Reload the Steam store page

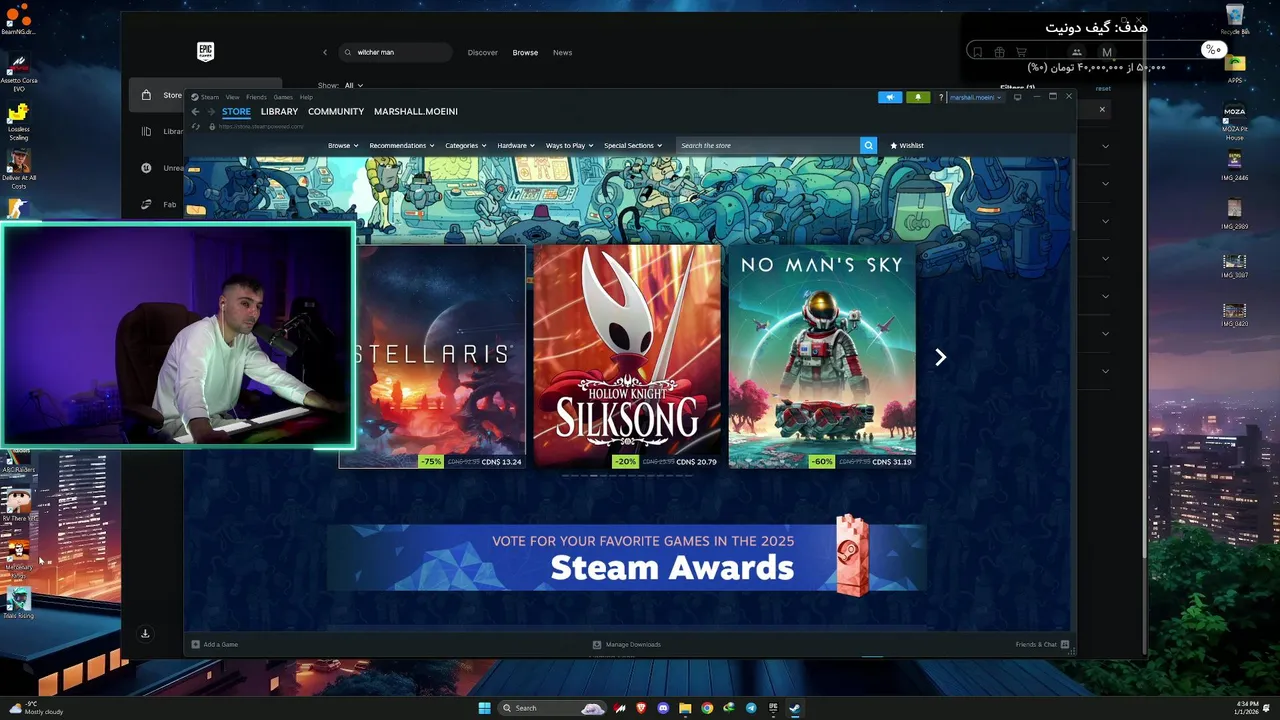195,127
